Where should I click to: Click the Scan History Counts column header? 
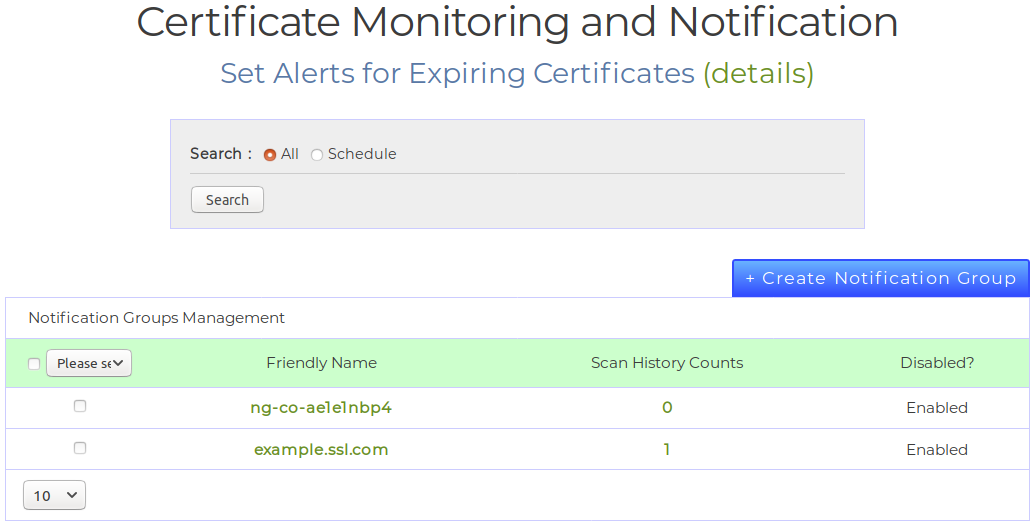pos(666,363)
